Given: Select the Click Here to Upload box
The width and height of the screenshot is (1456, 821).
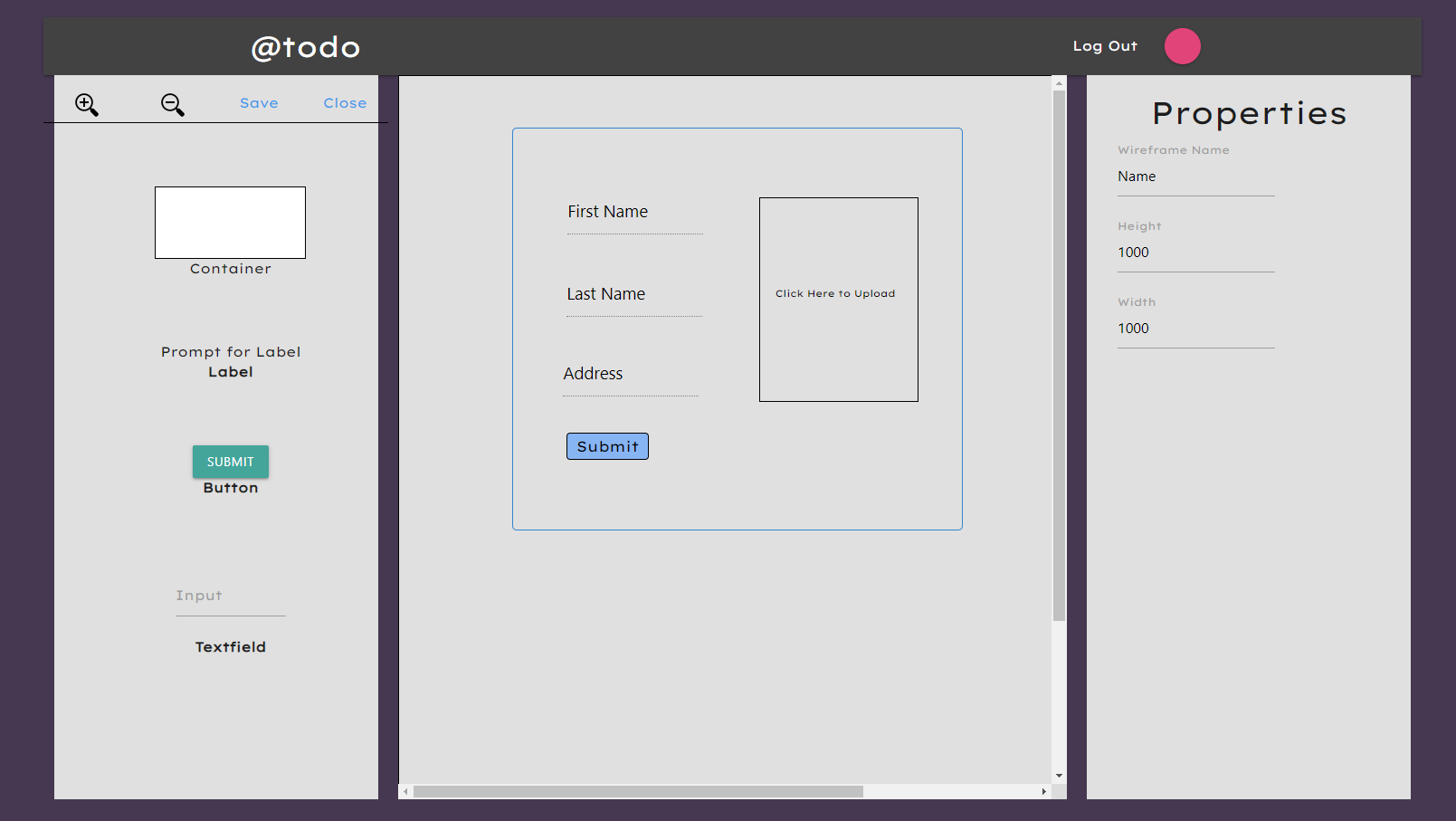Looking at the screenshot, I should (838, 299).
